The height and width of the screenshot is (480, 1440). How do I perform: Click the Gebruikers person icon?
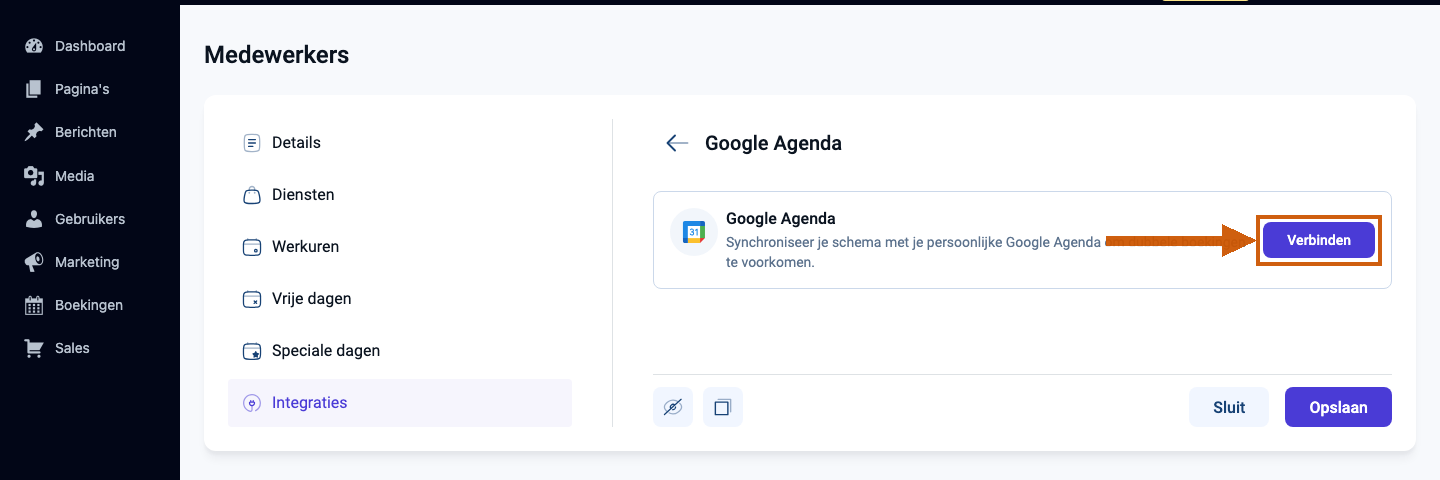35,219
